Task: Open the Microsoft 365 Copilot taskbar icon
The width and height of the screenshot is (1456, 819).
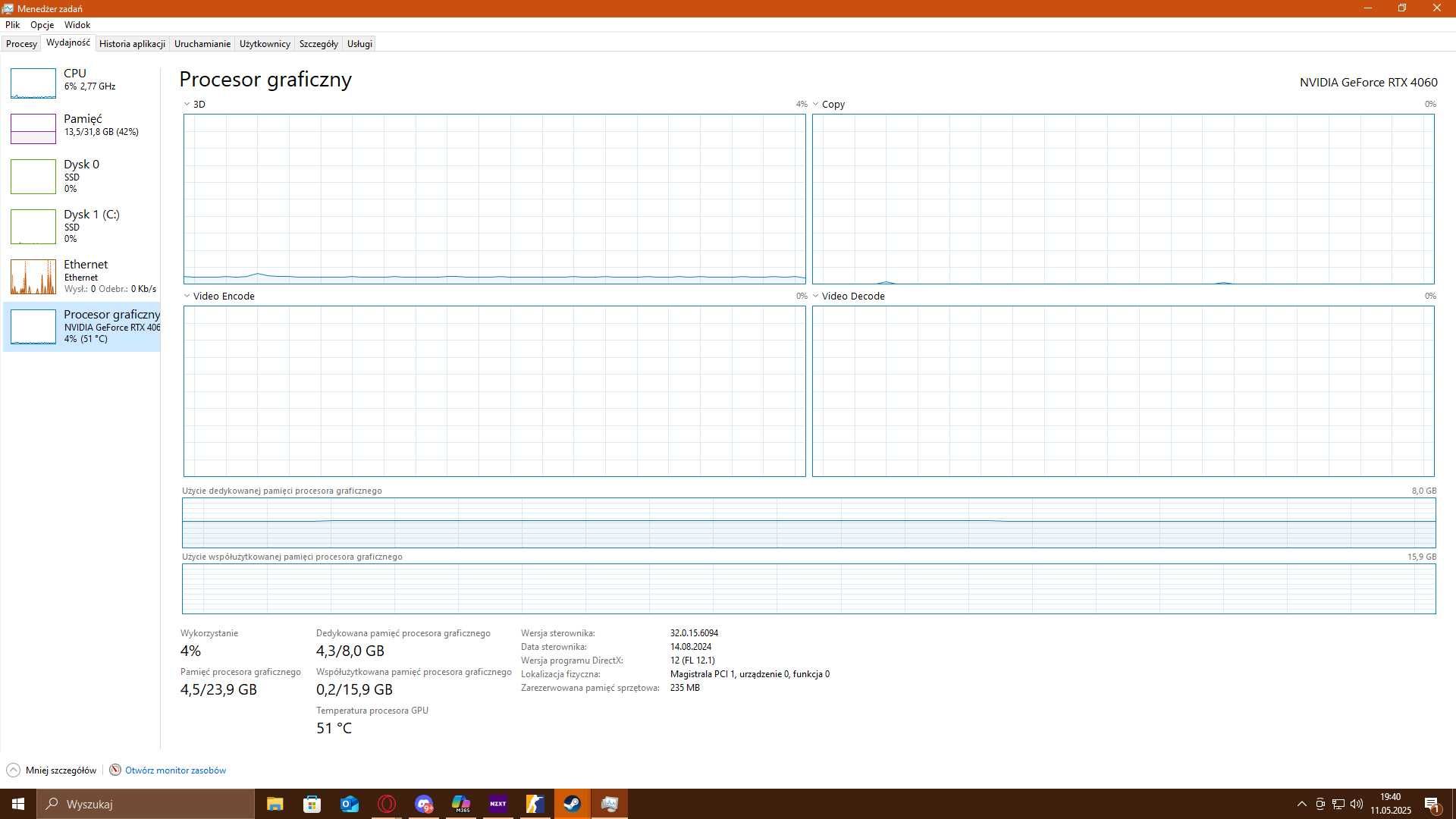Action: pyautogui.click(x=461, y=804)
